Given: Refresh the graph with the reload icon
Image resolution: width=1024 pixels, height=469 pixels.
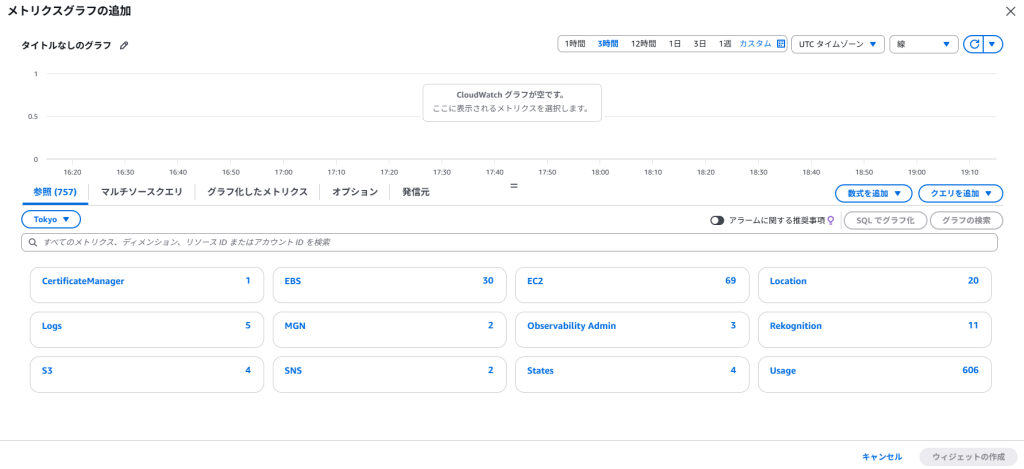Looking at the screenshot, I should 972,44.
